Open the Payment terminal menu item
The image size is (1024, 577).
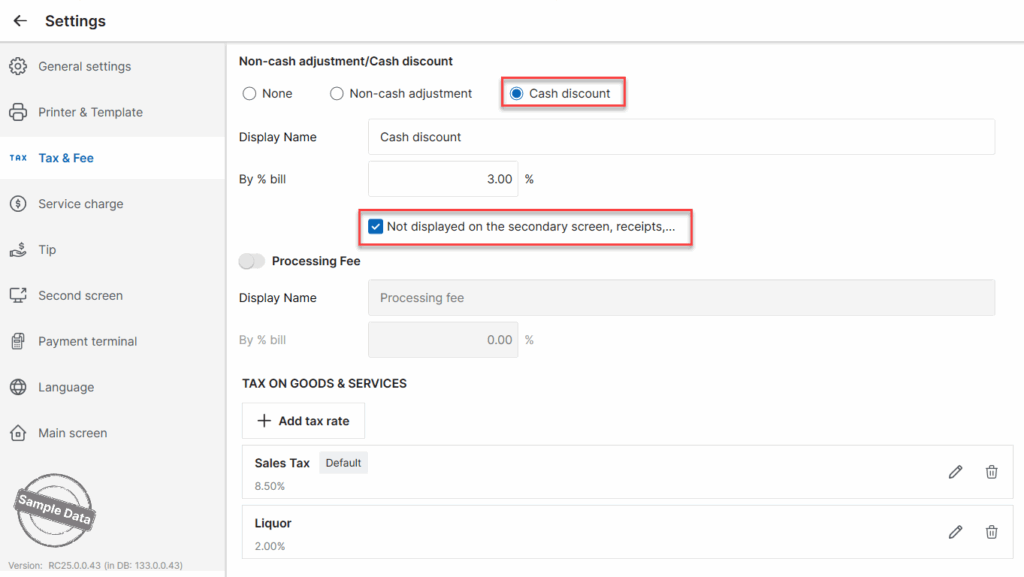click(87, 342)
